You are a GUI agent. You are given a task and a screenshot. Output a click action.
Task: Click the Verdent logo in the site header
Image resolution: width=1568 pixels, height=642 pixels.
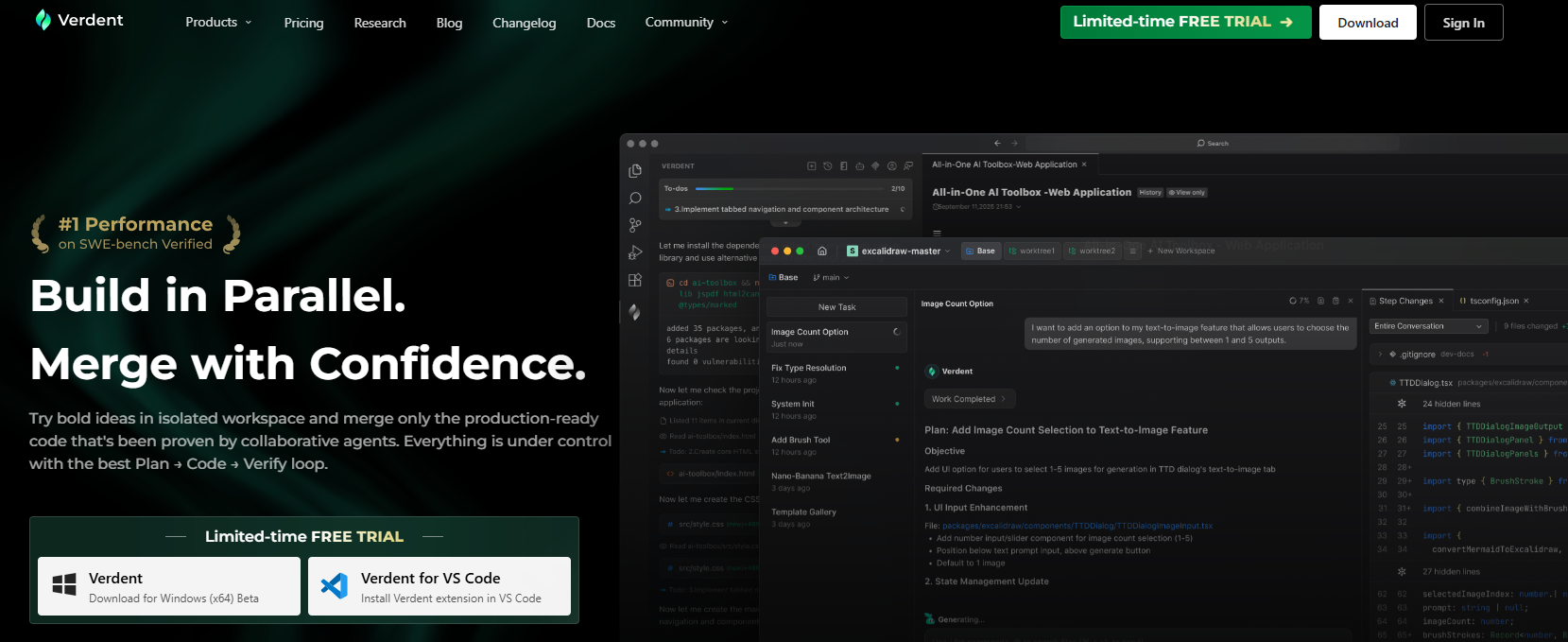(78, 20)
